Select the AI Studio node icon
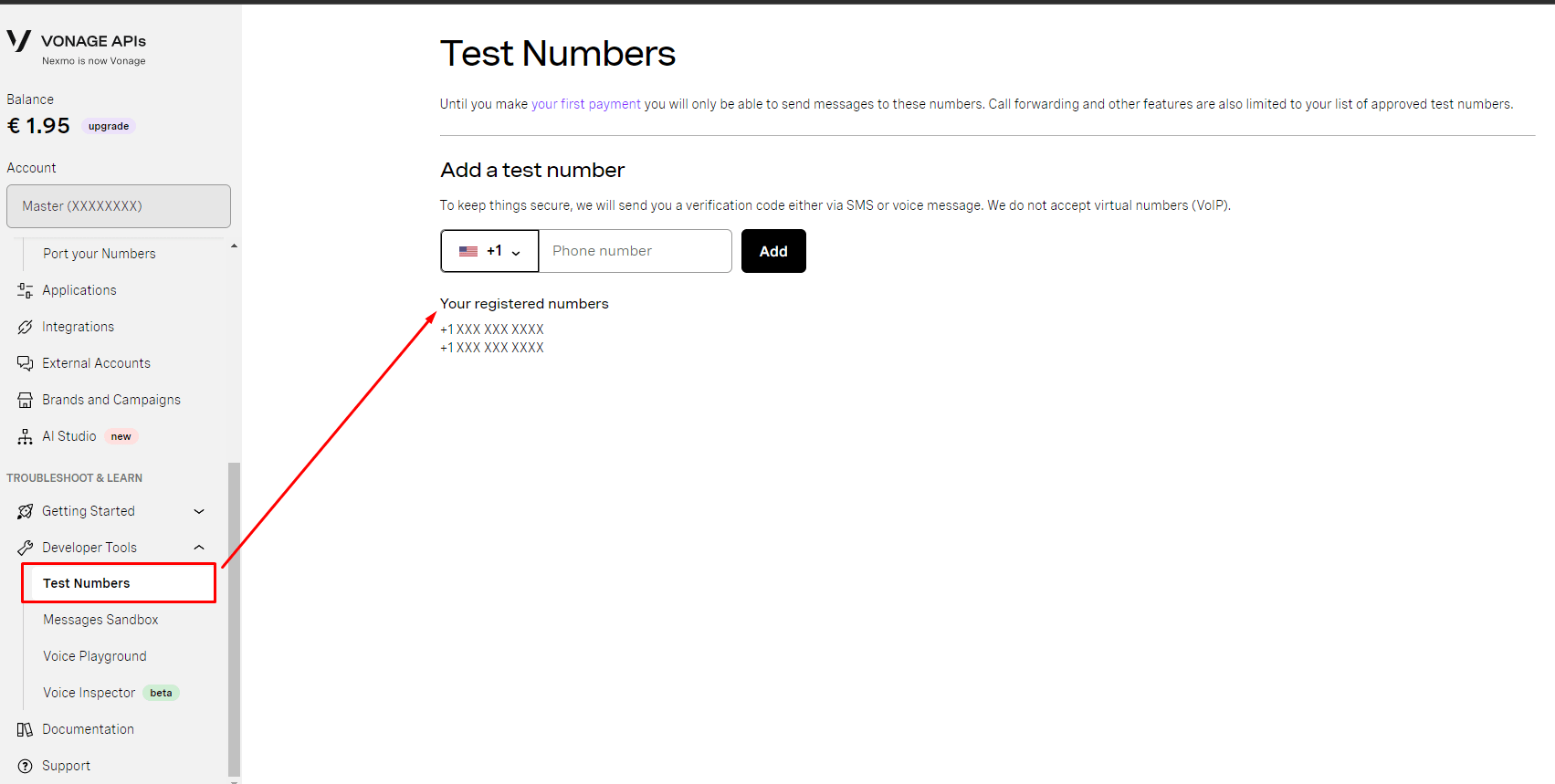The height and width of the screenshot is (784, 1555). tap(25, 435)
